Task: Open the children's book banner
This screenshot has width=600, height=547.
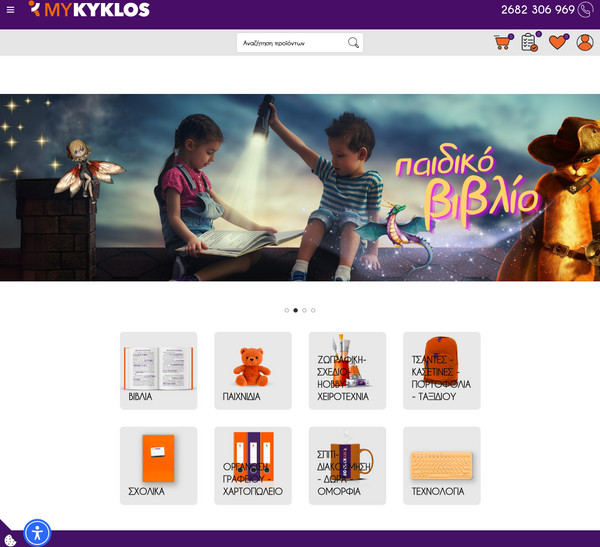Action: [300, 188]
